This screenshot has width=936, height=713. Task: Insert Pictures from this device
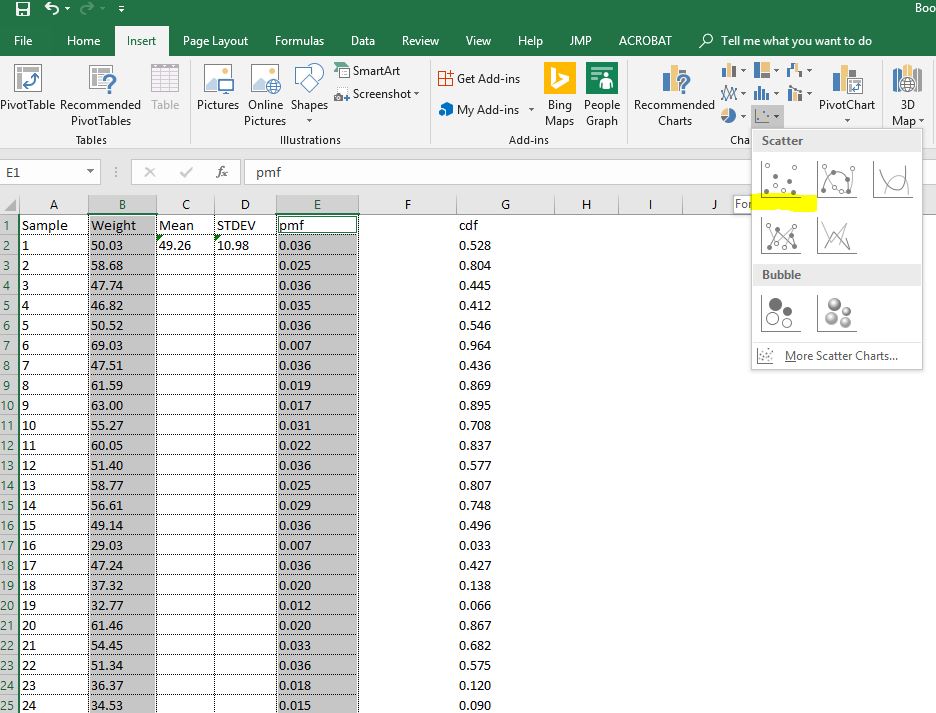click(x=218, y=88)
